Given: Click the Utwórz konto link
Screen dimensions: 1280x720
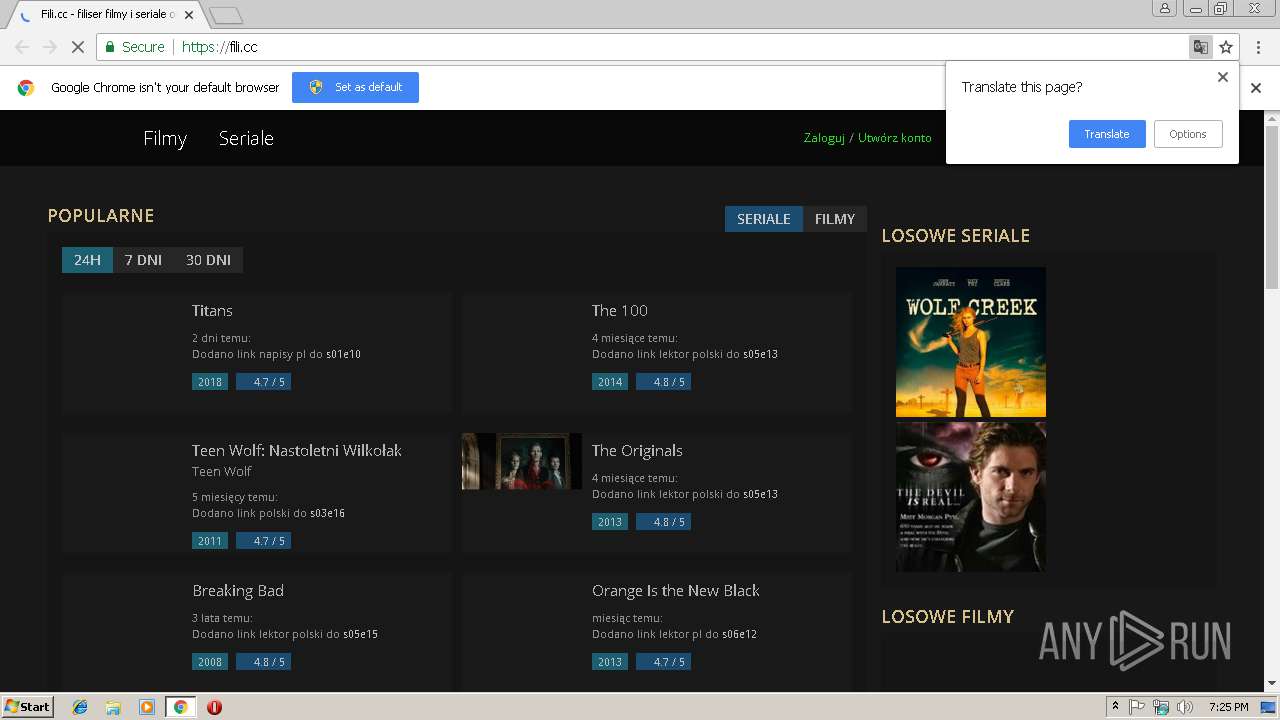Looking at the screenshot, I should coord(895,138).
